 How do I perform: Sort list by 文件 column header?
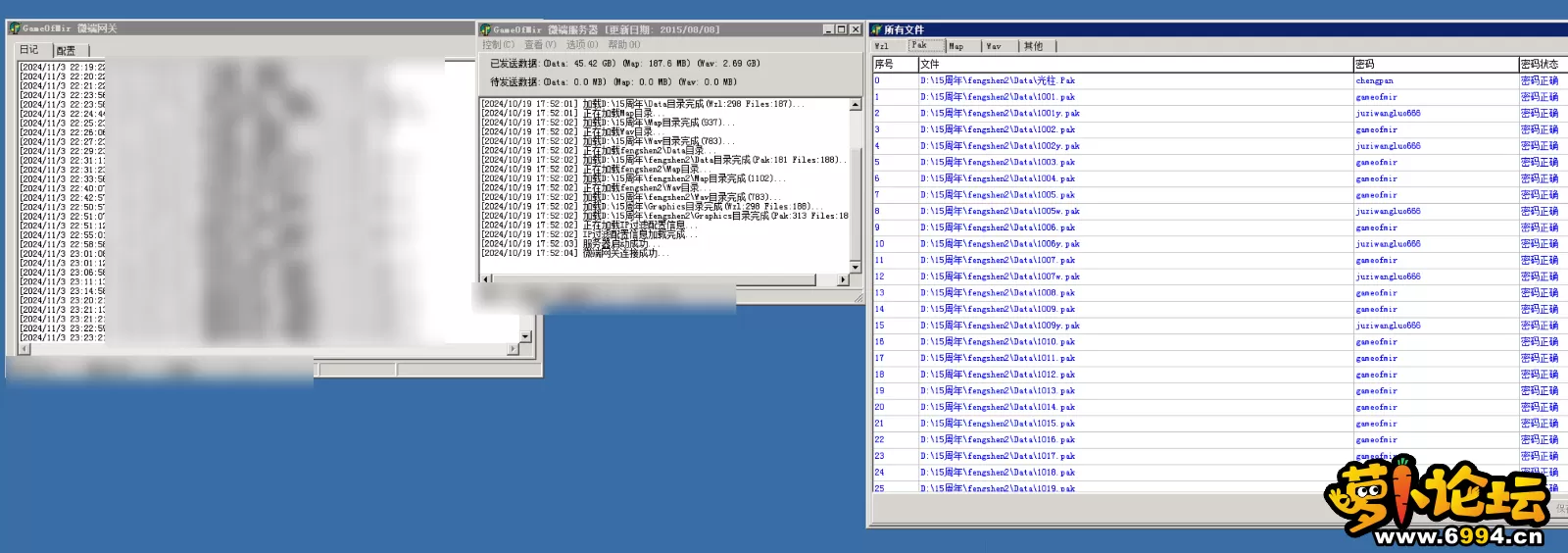point(1134,64)
